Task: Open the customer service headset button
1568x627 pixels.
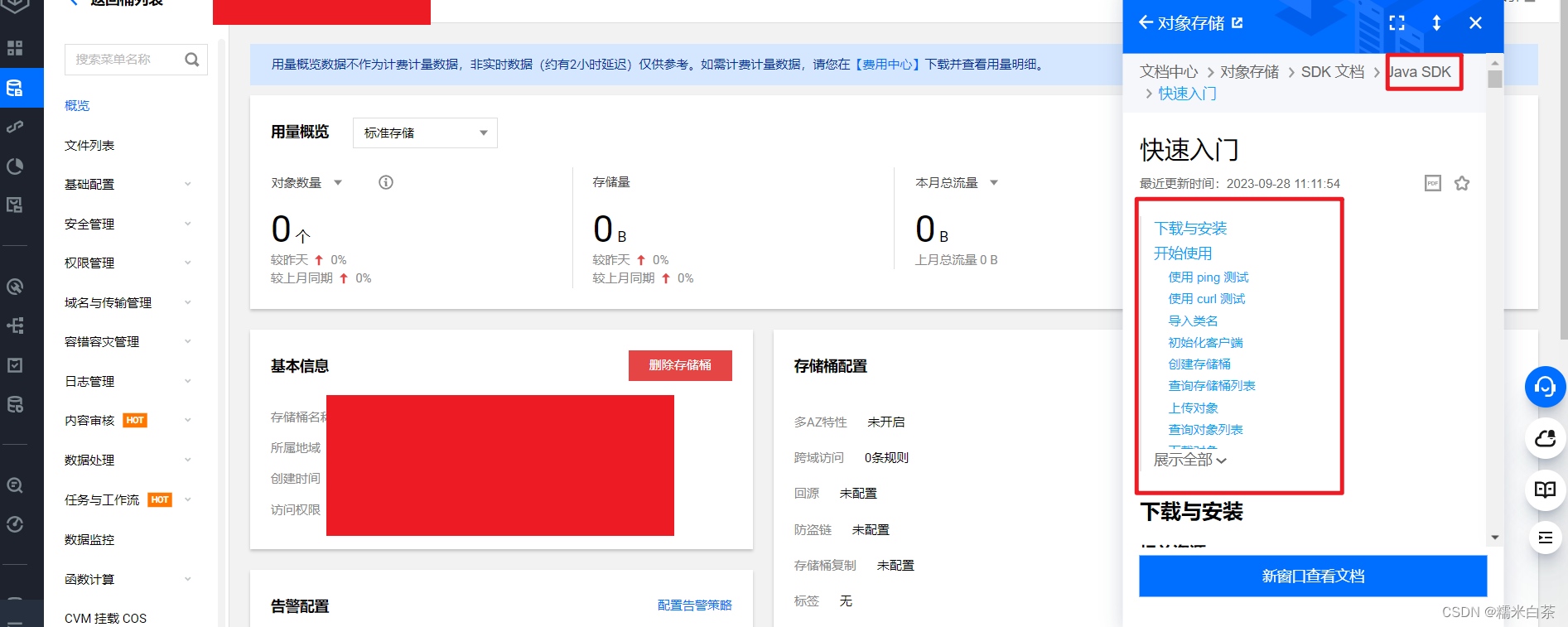Action: (1545, 387)
